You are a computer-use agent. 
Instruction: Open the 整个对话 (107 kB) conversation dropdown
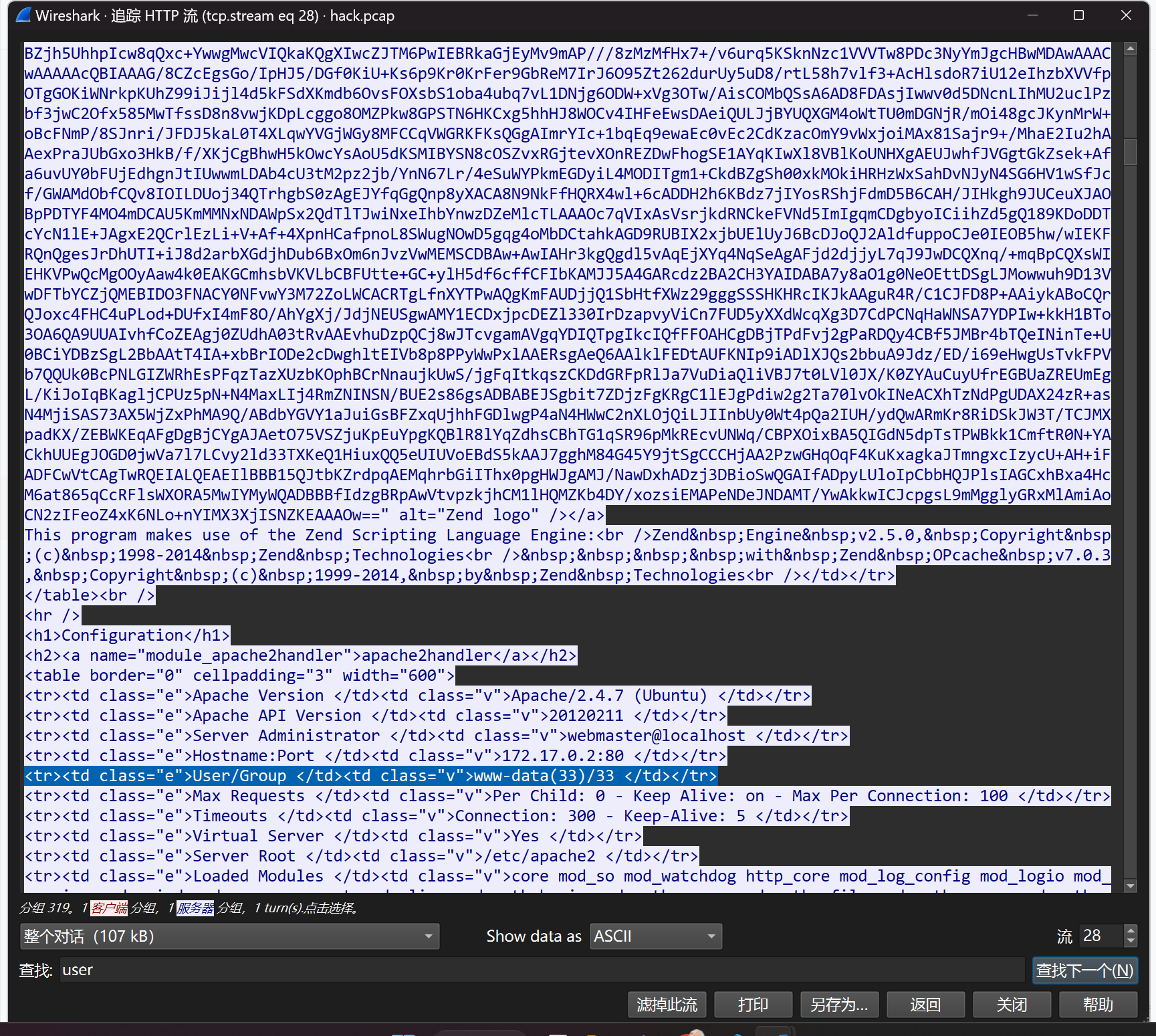[x=229, y=936]
